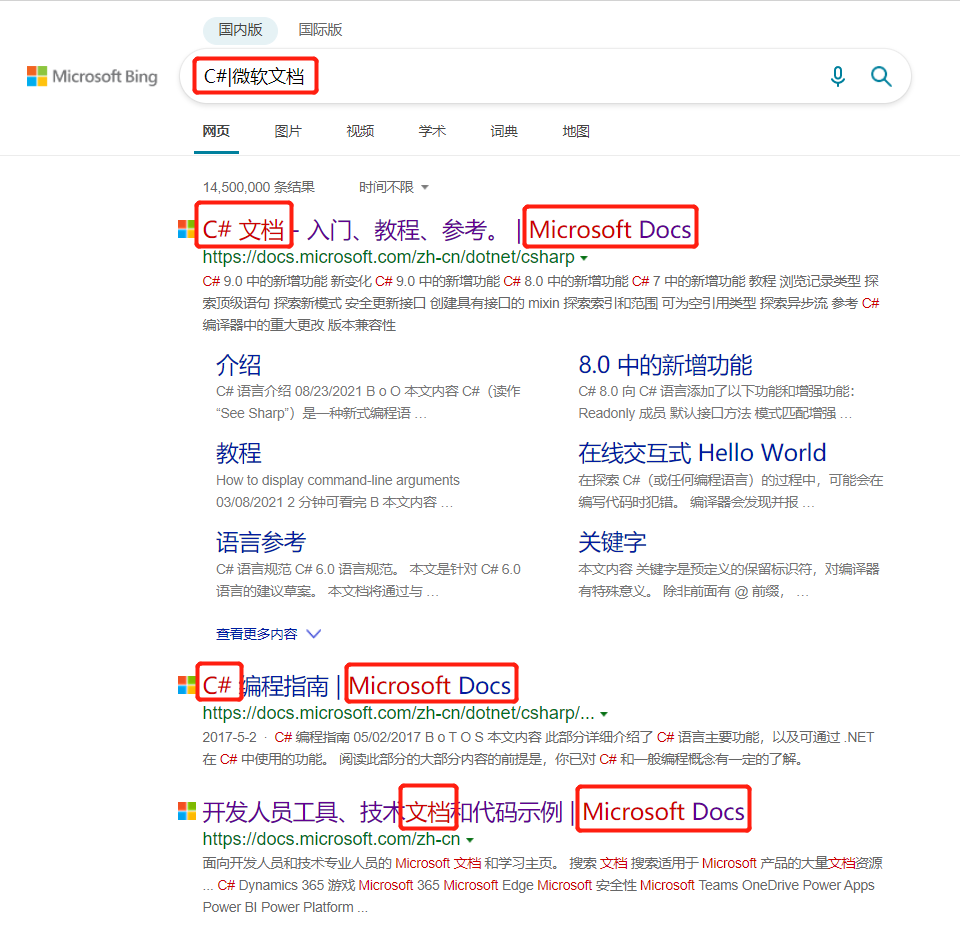The image size is (960, 927).
Task: Open the 语言参考 sublink
Action: [261, 542]
